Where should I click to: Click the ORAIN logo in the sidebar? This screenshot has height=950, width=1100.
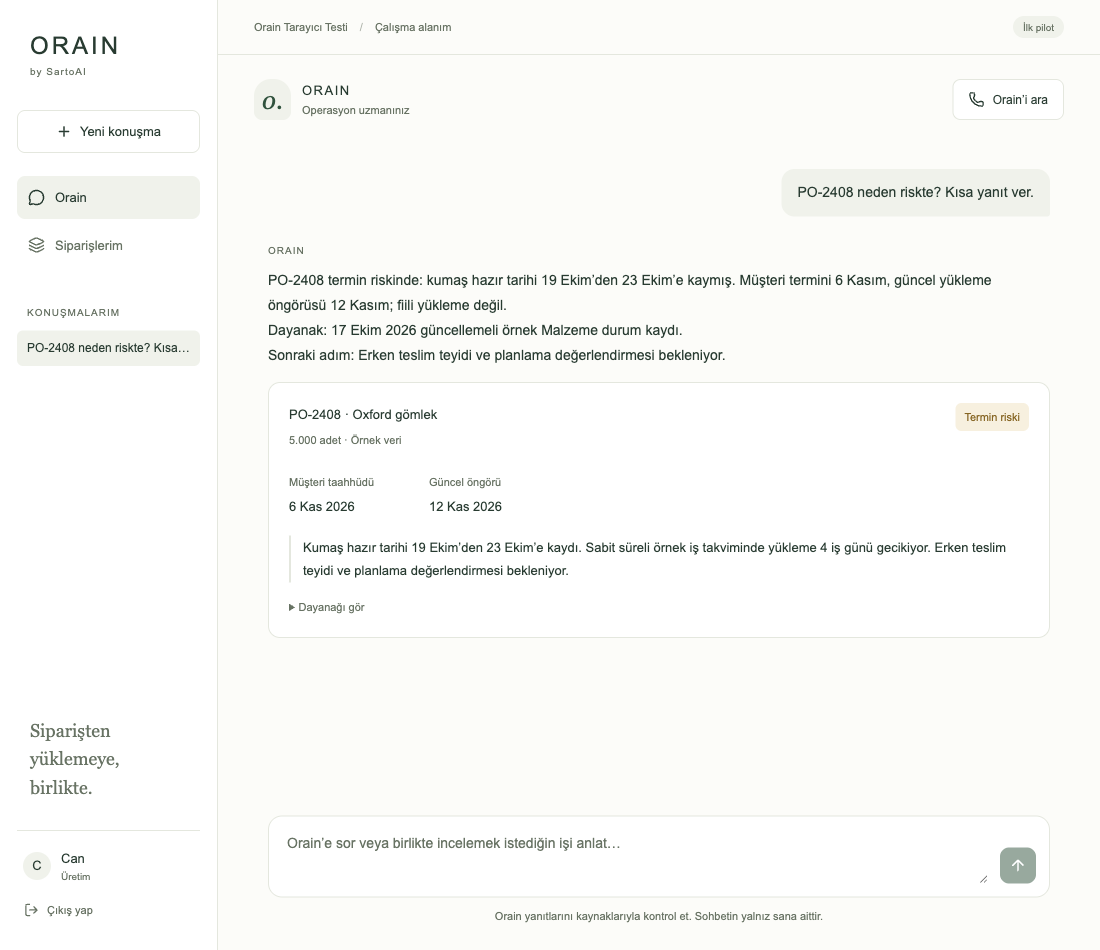click(x=74, y=46)
